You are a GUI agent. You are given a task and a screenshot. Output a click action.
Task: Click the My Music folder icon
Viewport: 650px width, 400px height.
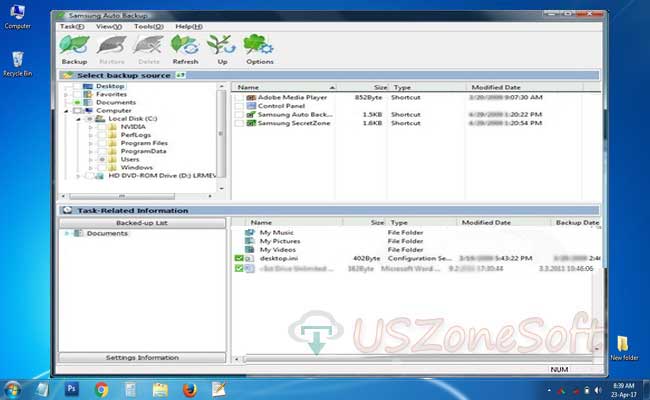tap(250, 233)
